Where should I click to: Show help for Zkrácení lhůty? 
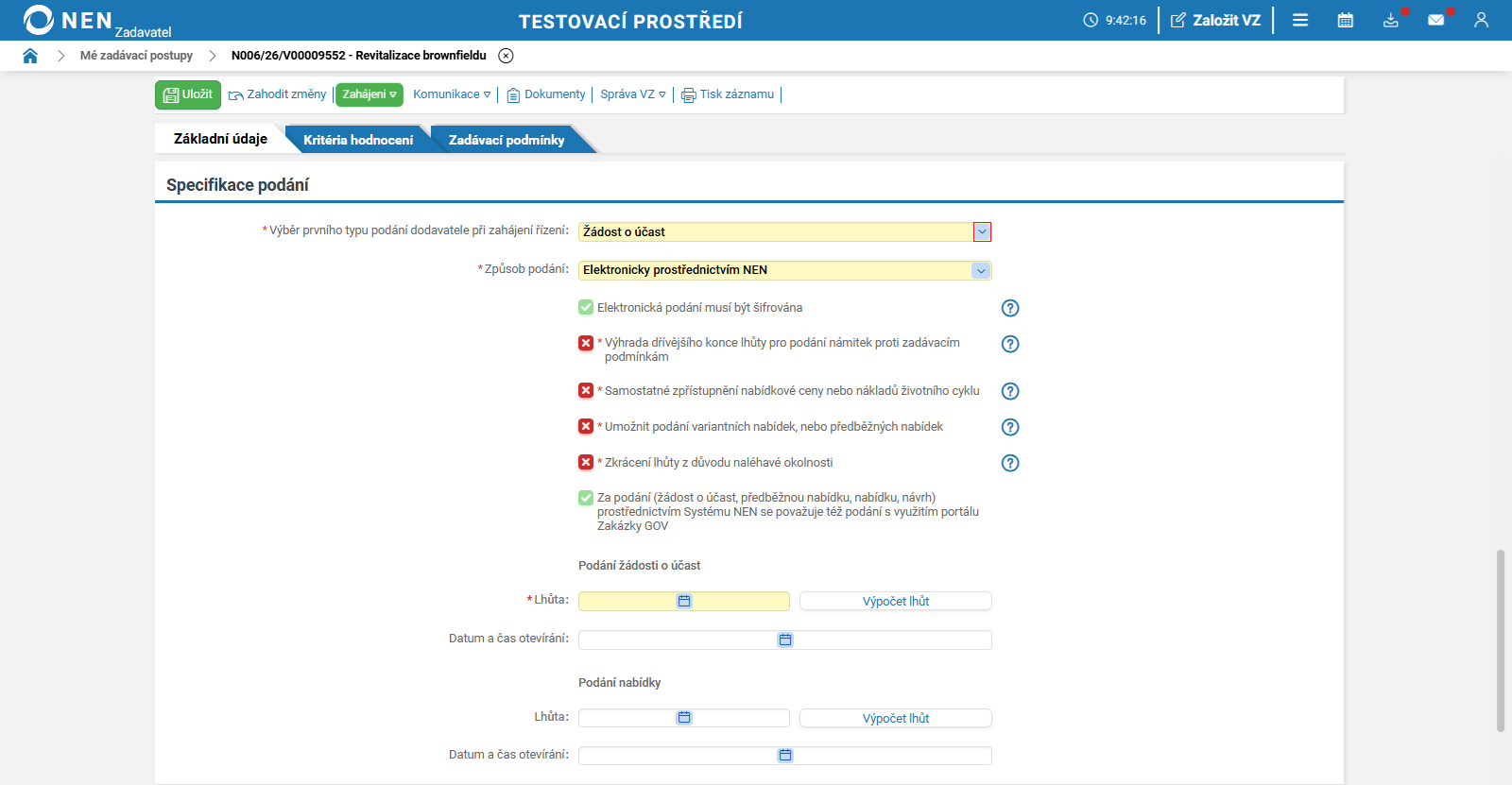1010,463
